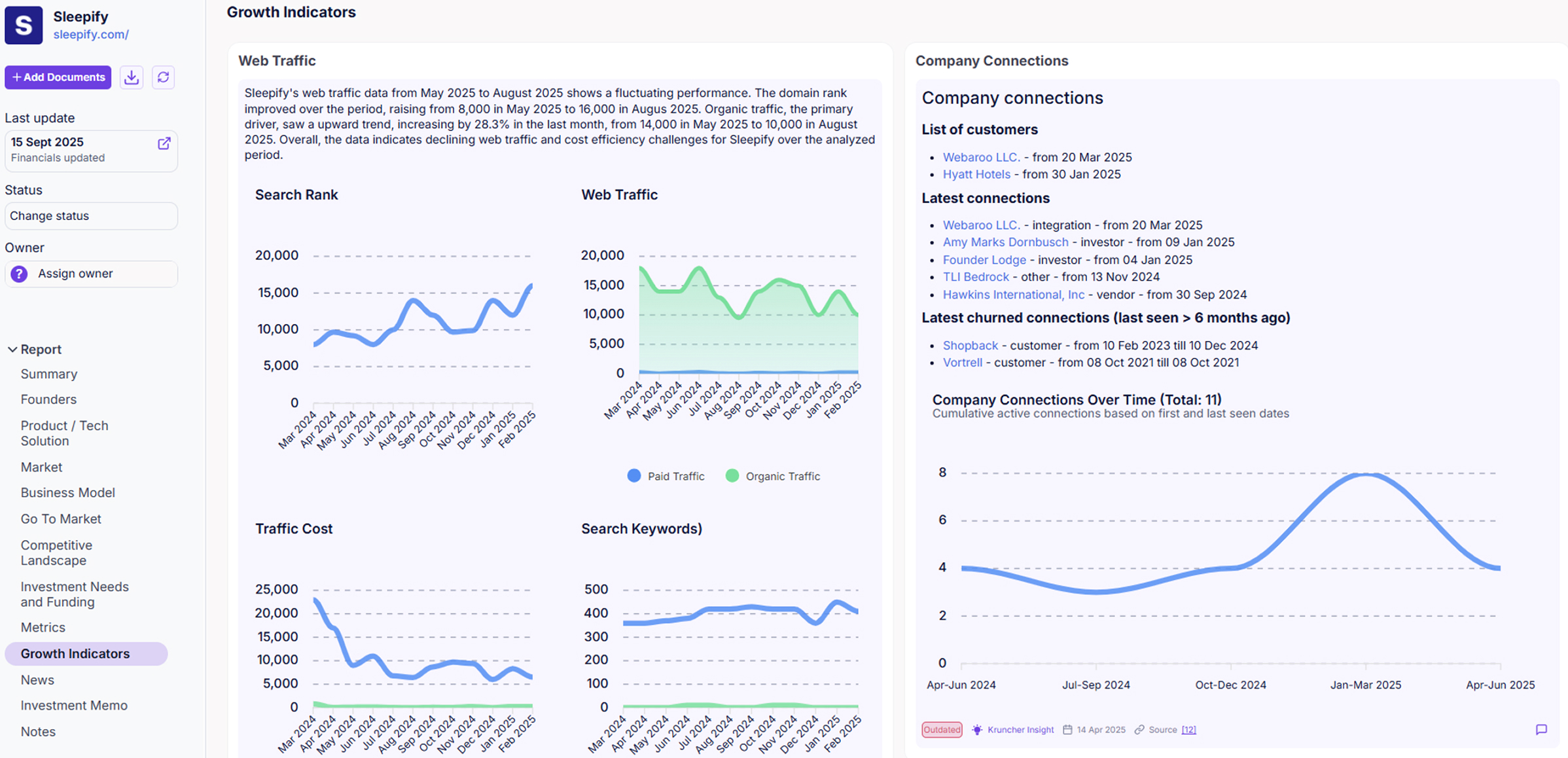Screen dimensions: 1568x758
Task: Open the Hyatt Hotels customer link
Action: [x=976, y=174]
